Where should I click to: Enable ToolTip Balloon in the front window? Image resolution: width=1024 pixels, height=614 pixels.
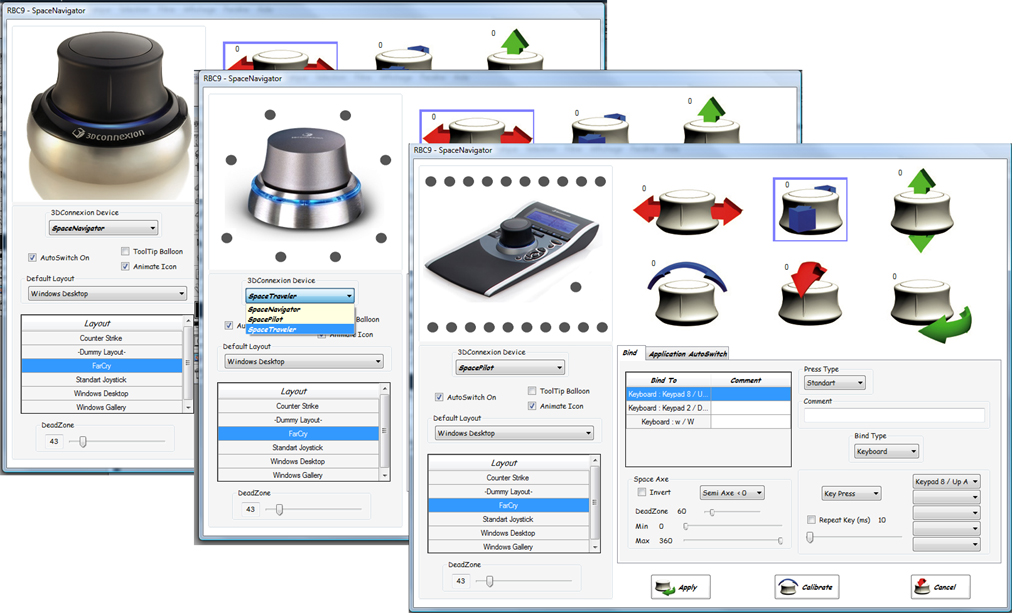coord(532,391)
